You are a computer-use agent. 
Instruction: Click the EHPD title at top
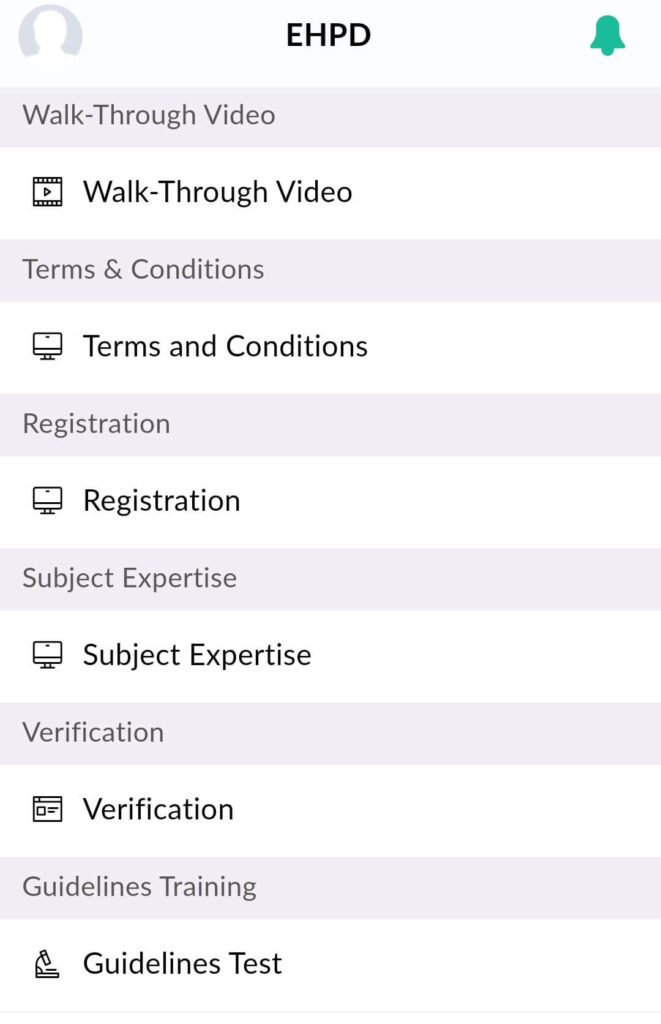(329, 35)
